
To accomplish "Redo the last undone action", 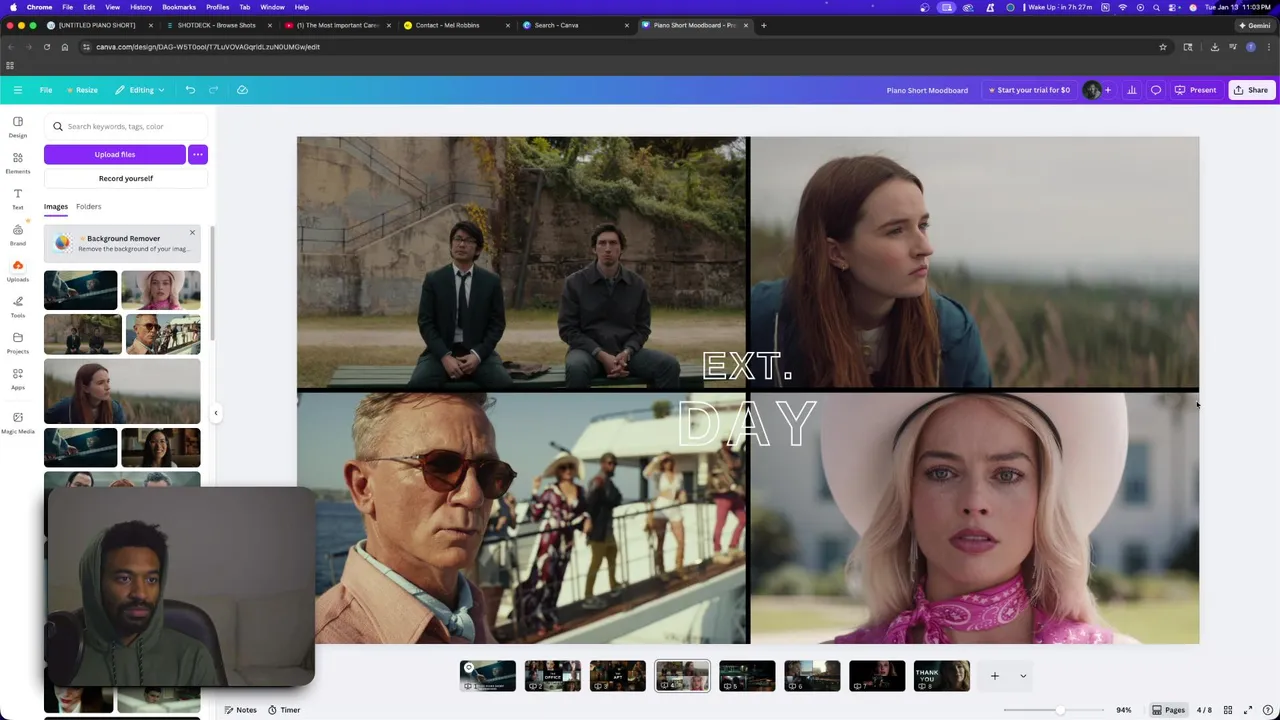I will click(213, 90).
